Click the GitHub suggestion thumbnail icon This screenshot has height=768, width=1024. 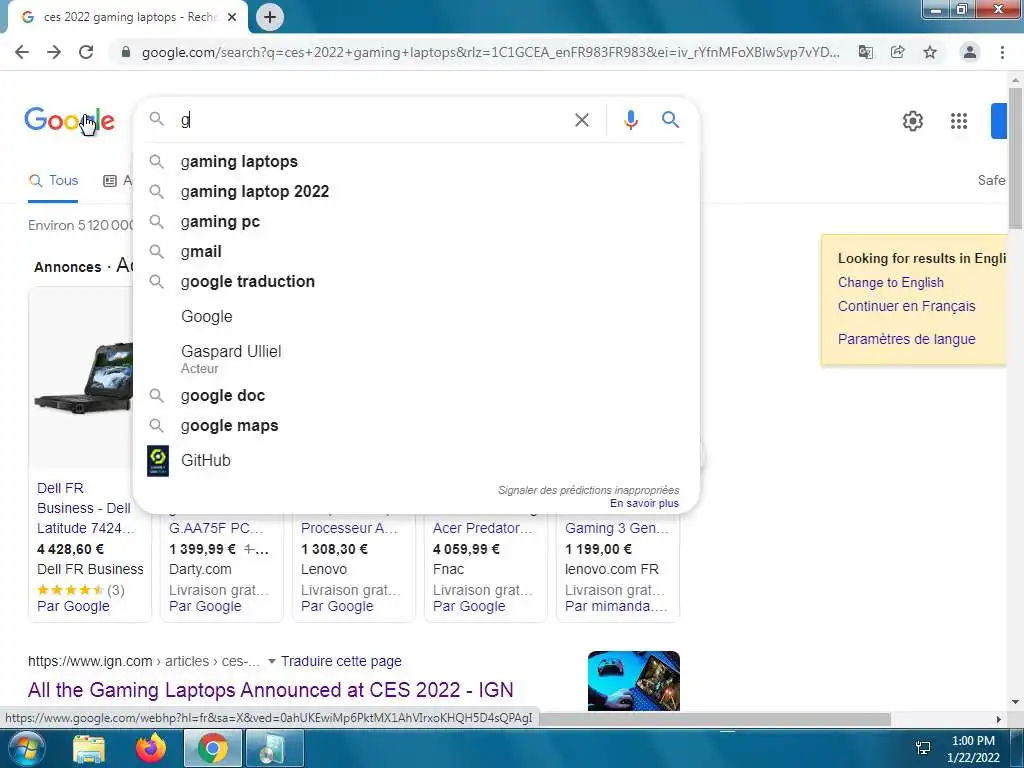click(x=157, y=461)
